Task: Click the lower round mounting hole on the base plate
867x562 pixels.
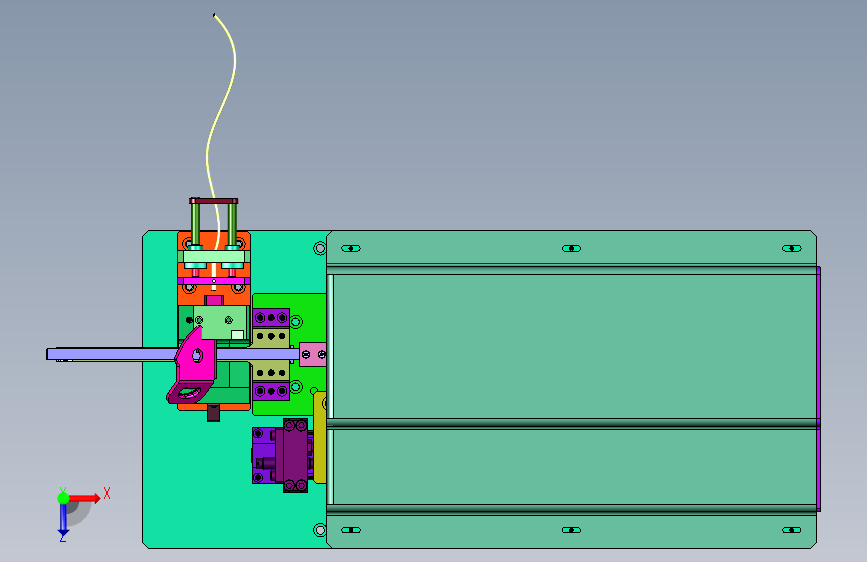Action: [320, 530]
